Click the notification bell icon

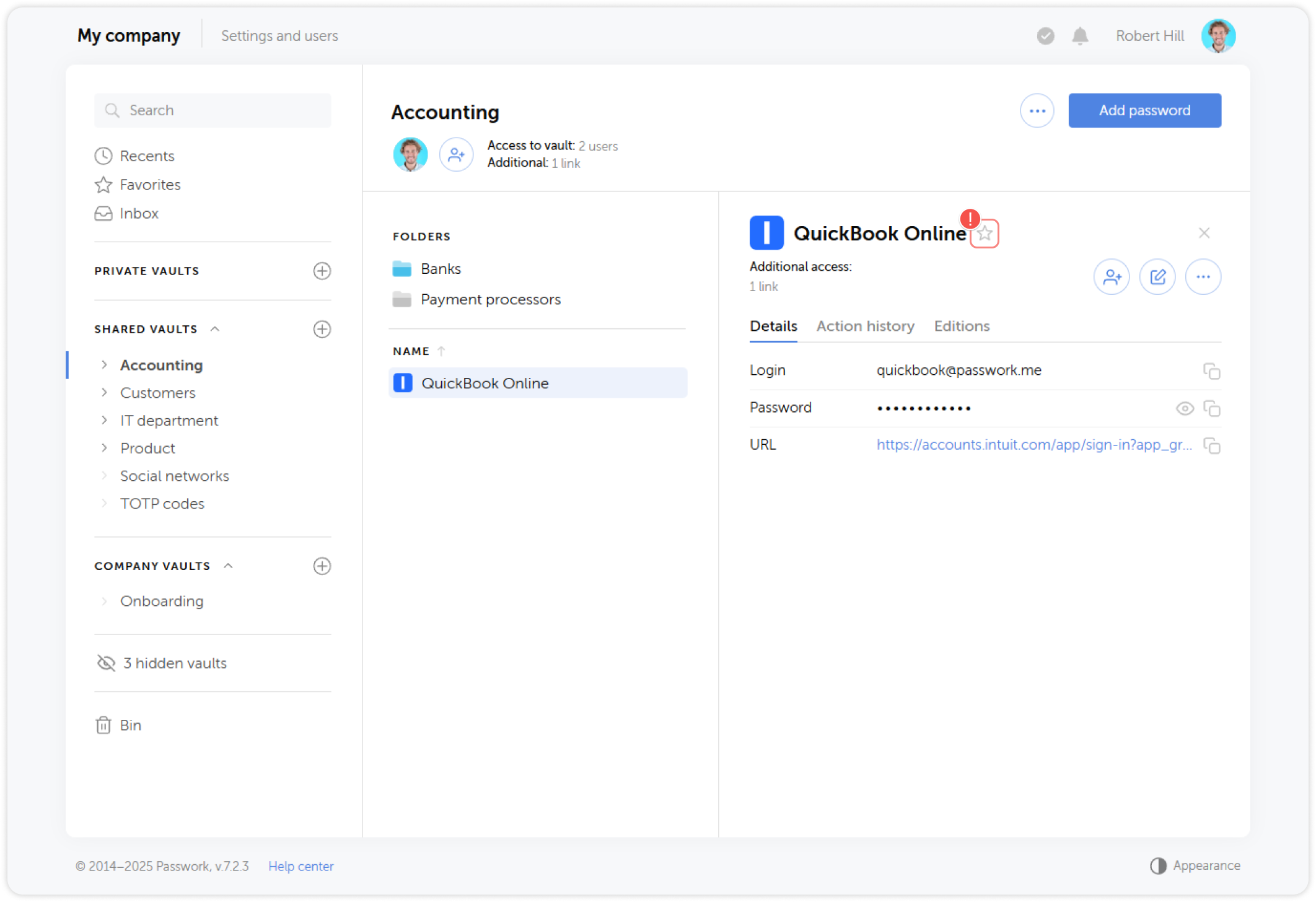tap(1080, 36)
